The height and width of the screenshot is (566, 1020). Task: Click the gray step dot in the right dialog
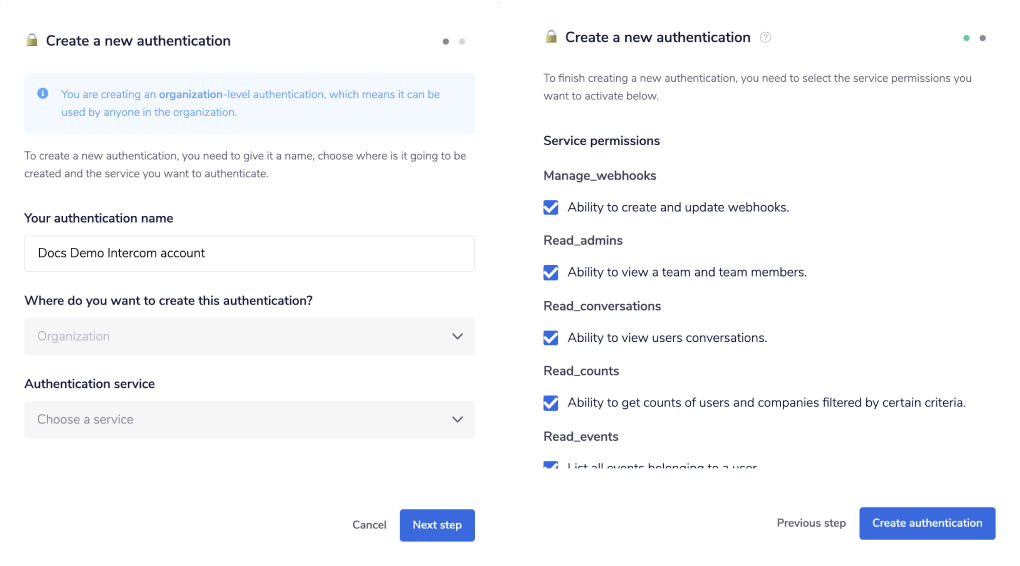[x=983, y=38]
